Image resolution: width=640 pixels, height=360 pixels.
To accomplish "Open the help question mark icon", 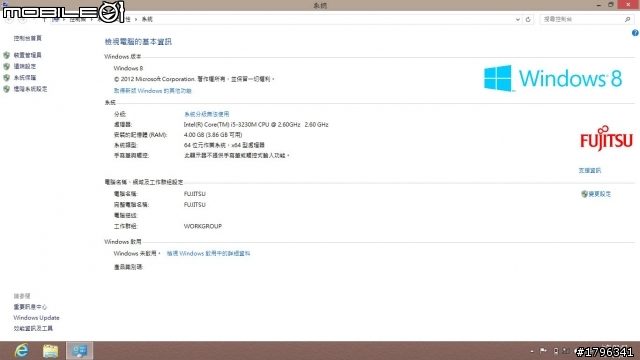I will tap(635, 33).
